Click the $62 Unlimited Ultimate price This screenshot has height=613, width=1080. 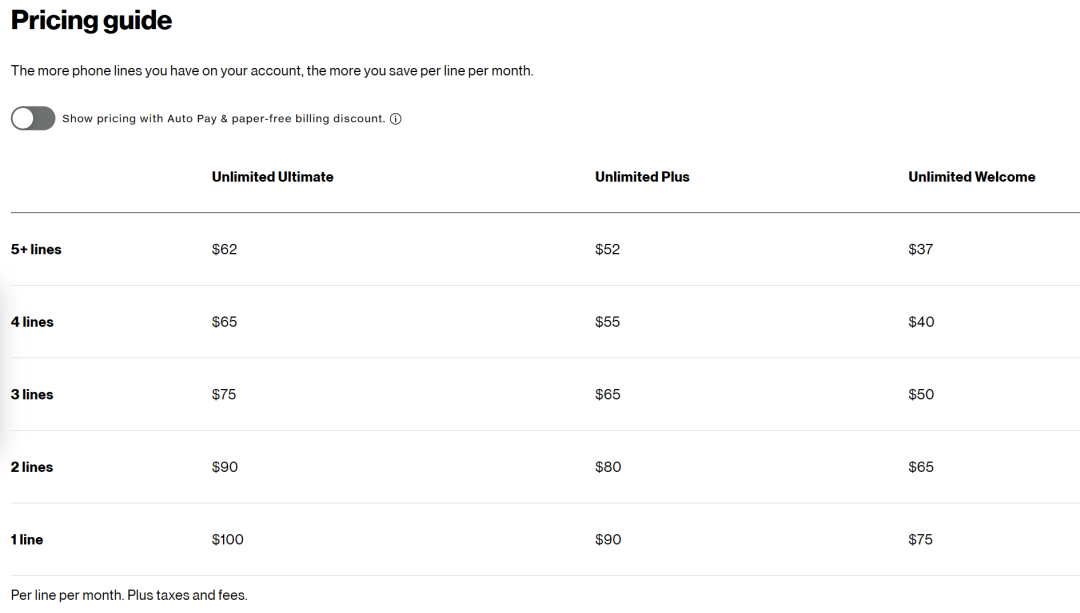coord(225,249)
